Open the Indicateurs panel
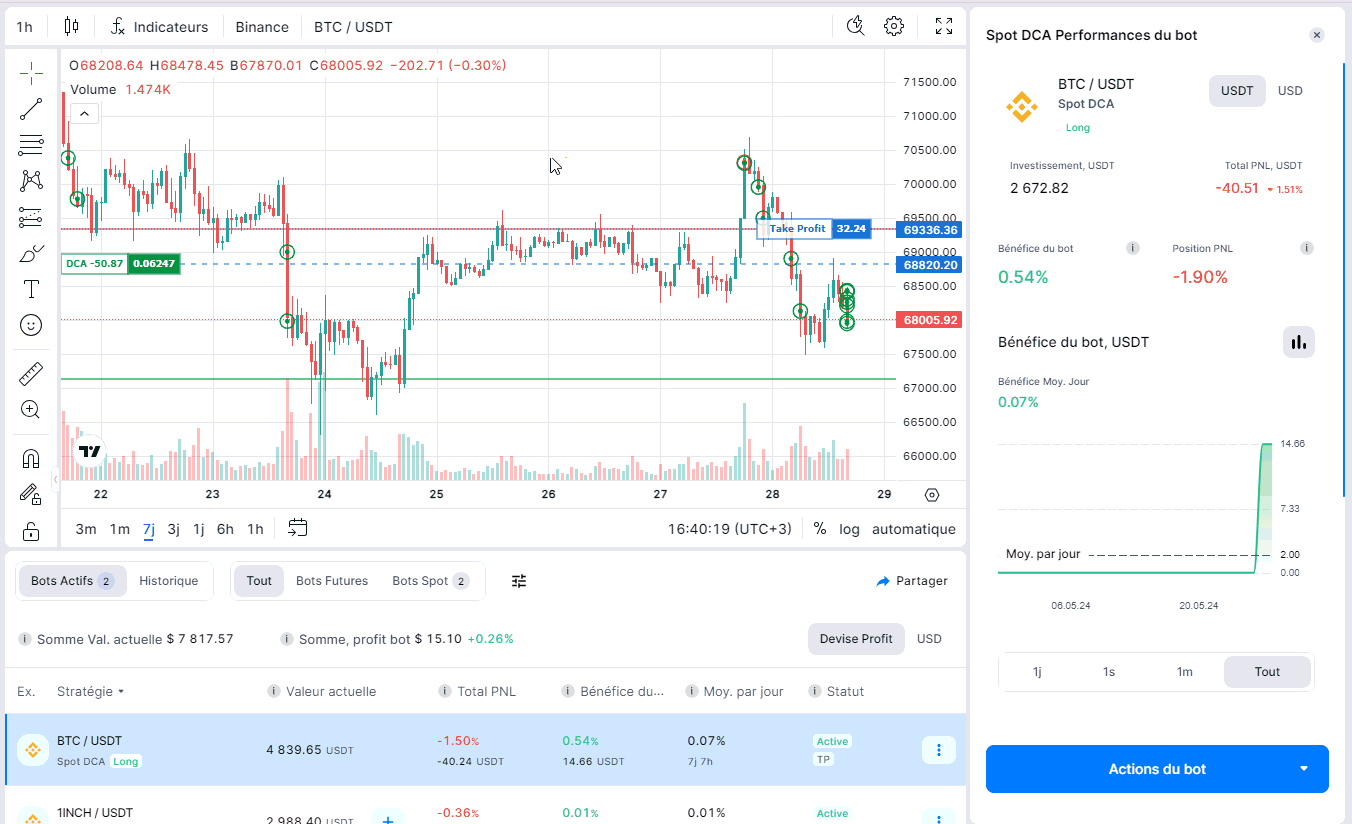Viewport: 1352px width, 824px height. click(160, 27)
